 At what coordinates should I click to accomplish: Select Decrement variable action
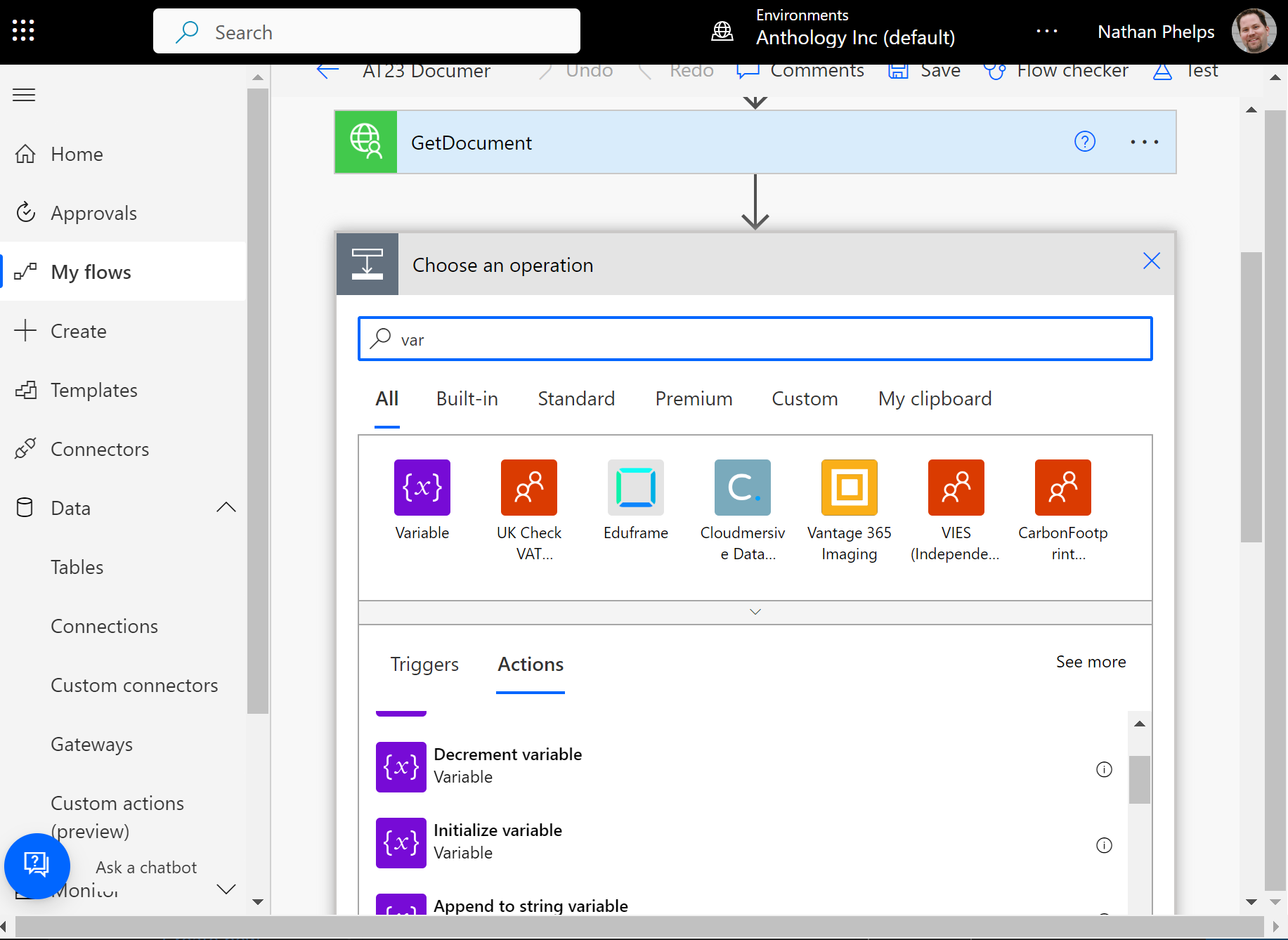tap(745, 767)
